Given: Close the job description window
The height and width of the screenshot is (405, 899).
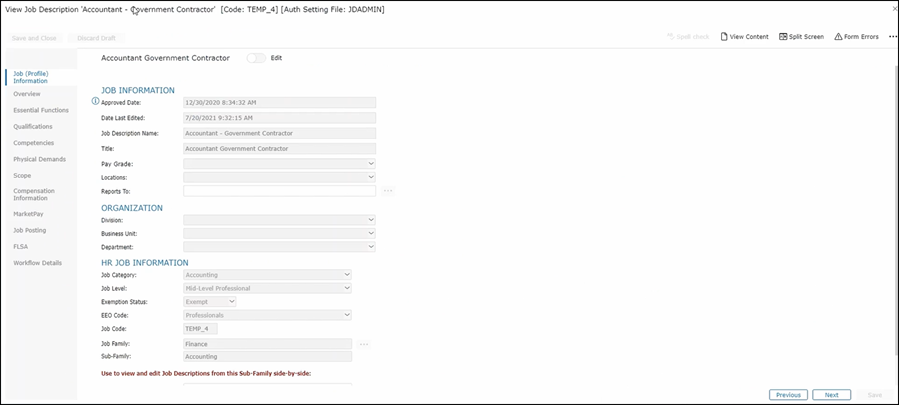Looking at the screenshot, I should coord(892,8).
